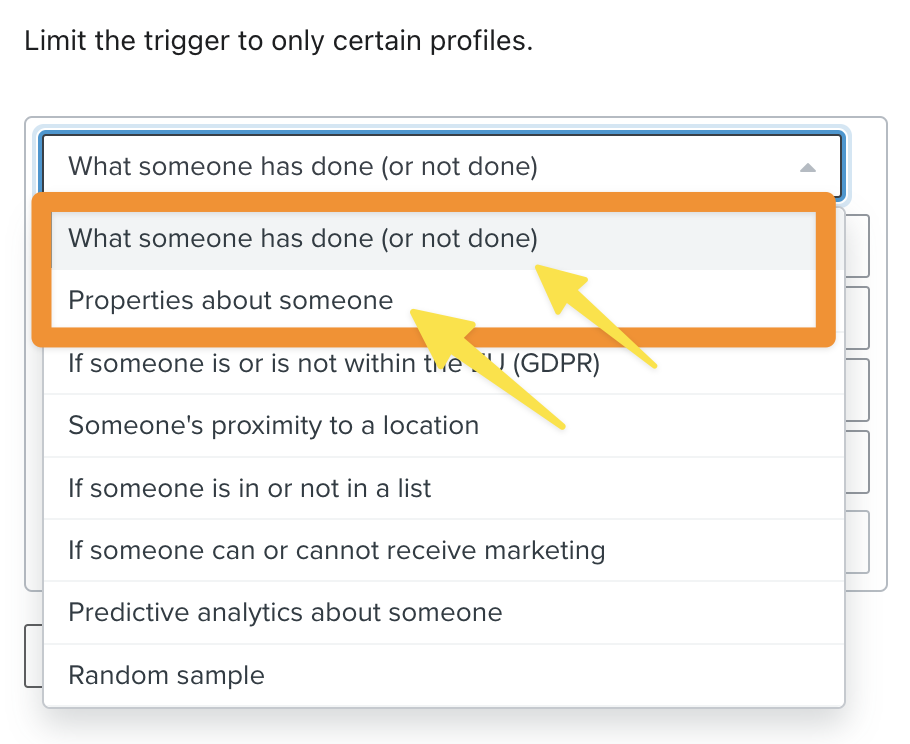Choose 'Properties about someone' from the list
910x744 pixels.
[x=230, y=300]
